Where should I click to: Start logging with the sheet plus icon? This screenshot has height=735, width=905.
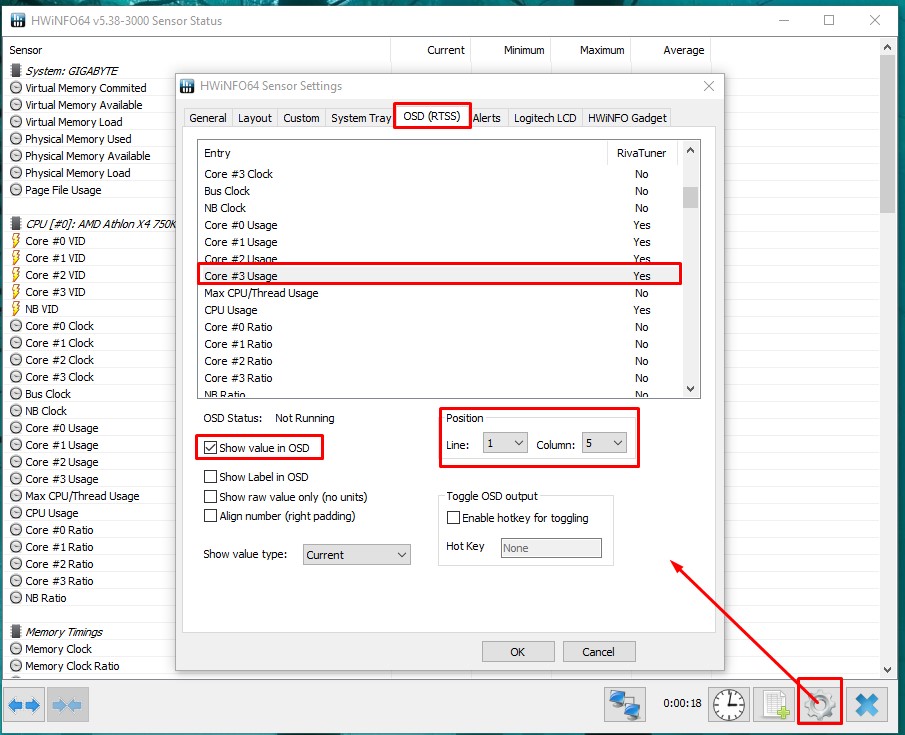(x=775, y=704)
